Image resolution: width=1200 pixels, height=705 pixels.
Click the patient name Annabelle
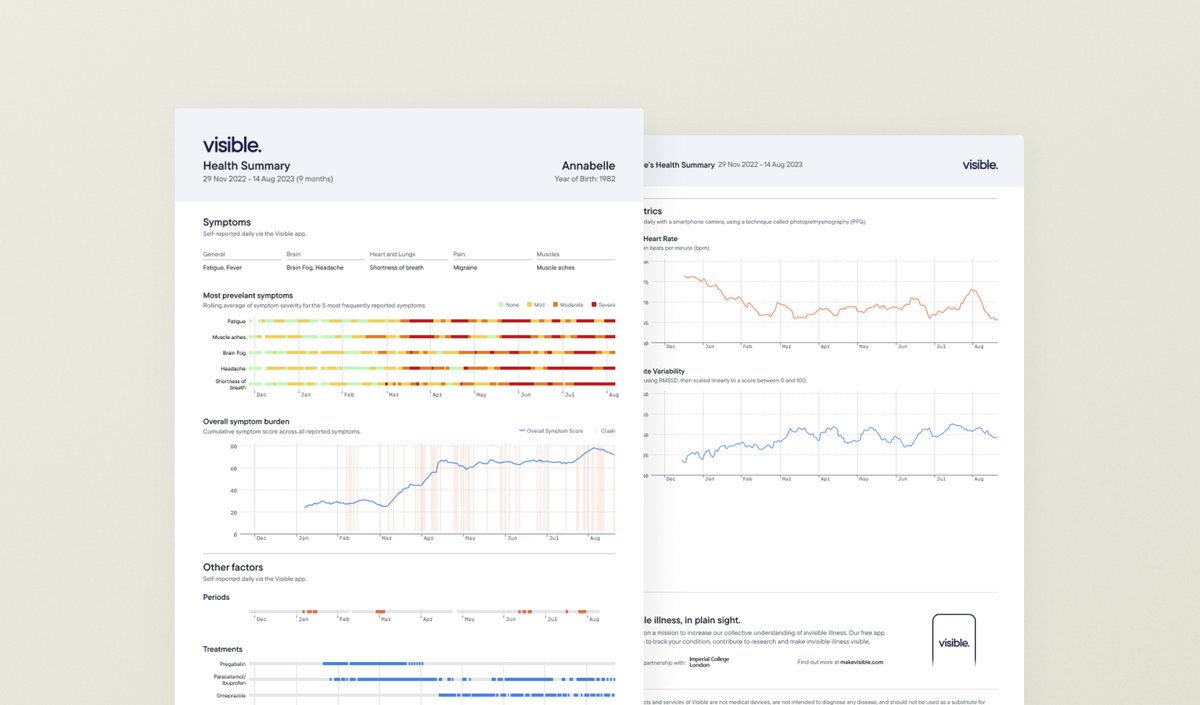[588, 166]
